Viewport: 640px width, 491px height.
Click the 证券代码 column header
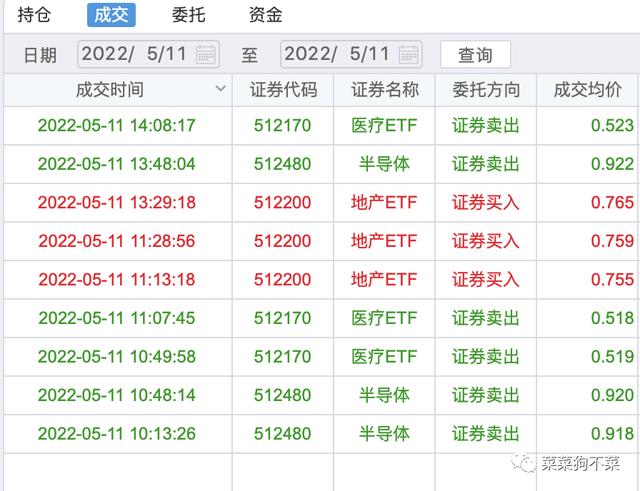point(283,90)
